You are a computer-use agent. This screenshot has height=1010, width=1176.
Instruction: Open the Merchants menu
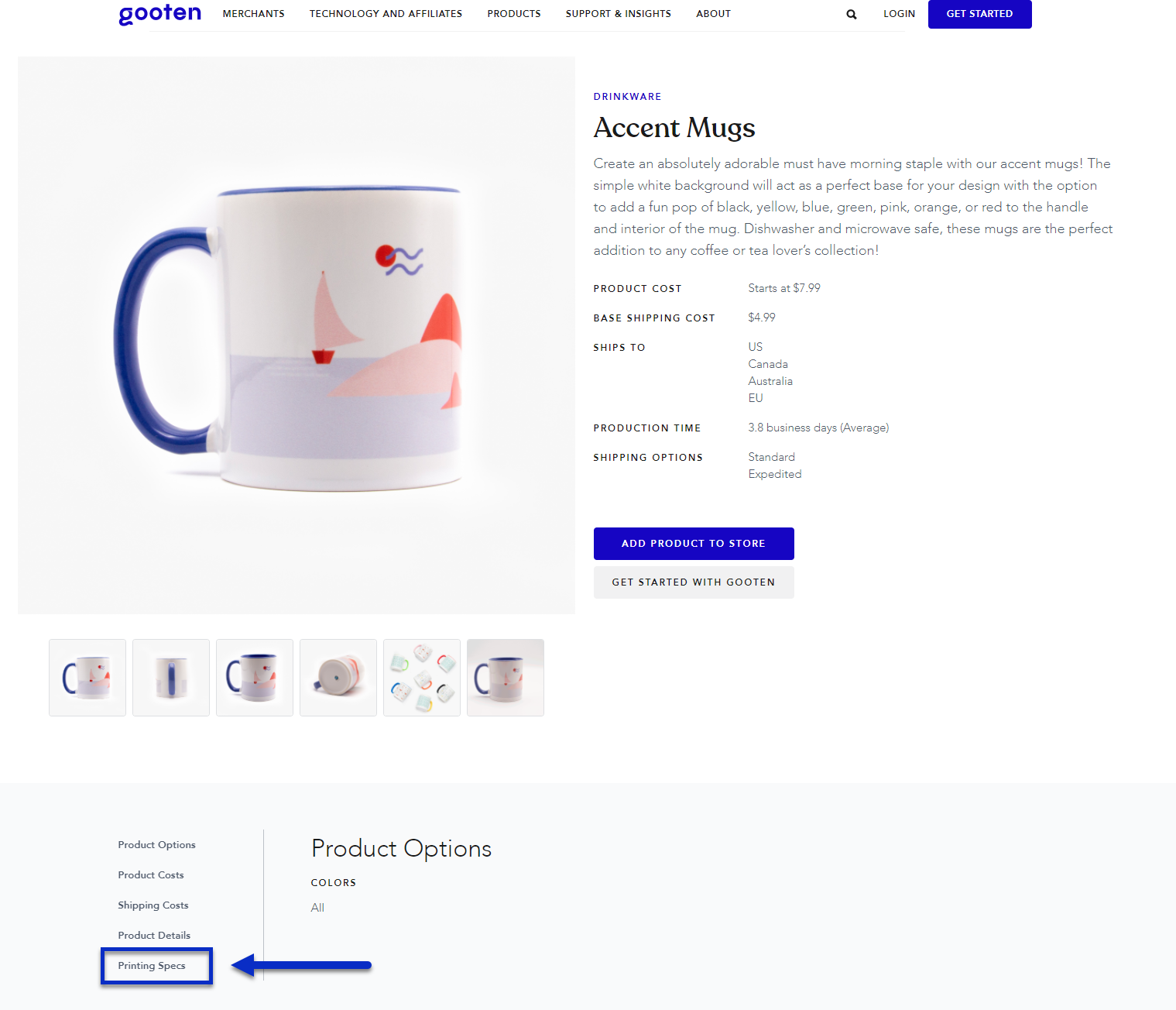pos(253,14)
